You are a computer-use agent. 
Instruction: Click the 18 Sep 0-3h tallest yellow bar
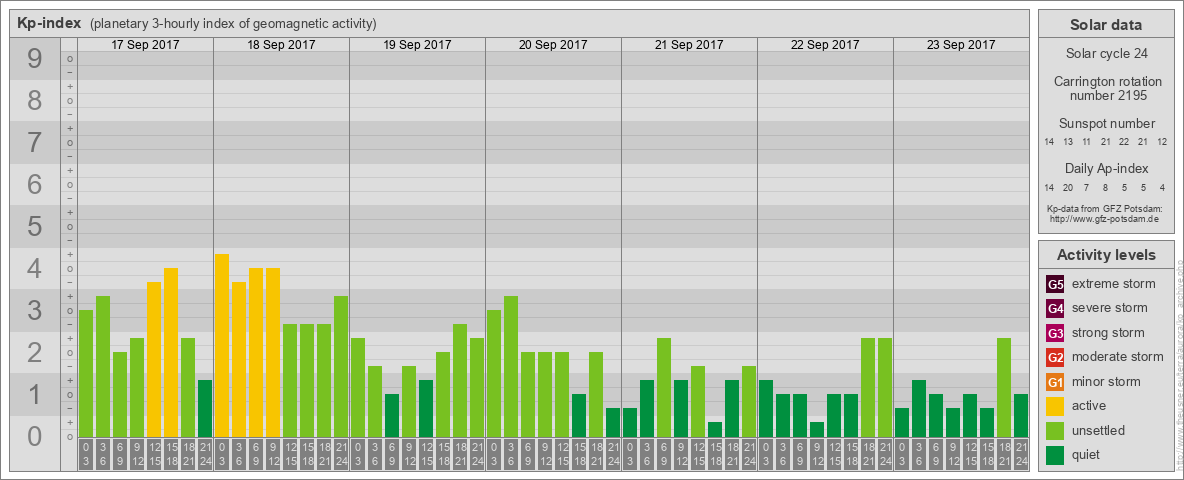point(222,346)
